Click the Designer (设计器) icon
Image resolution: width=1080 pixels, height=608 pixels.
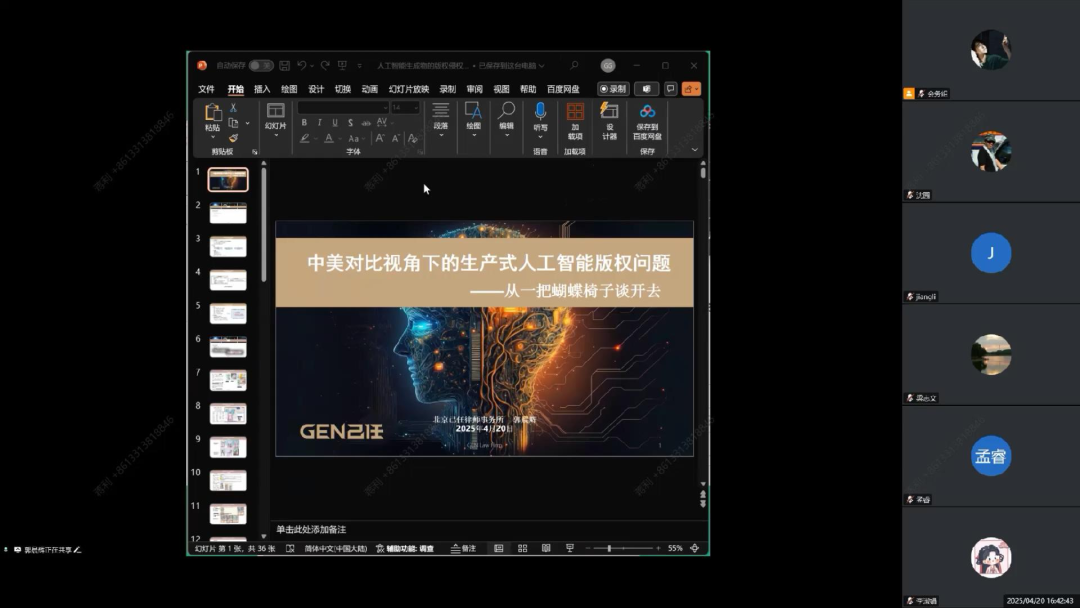[609, 111]
